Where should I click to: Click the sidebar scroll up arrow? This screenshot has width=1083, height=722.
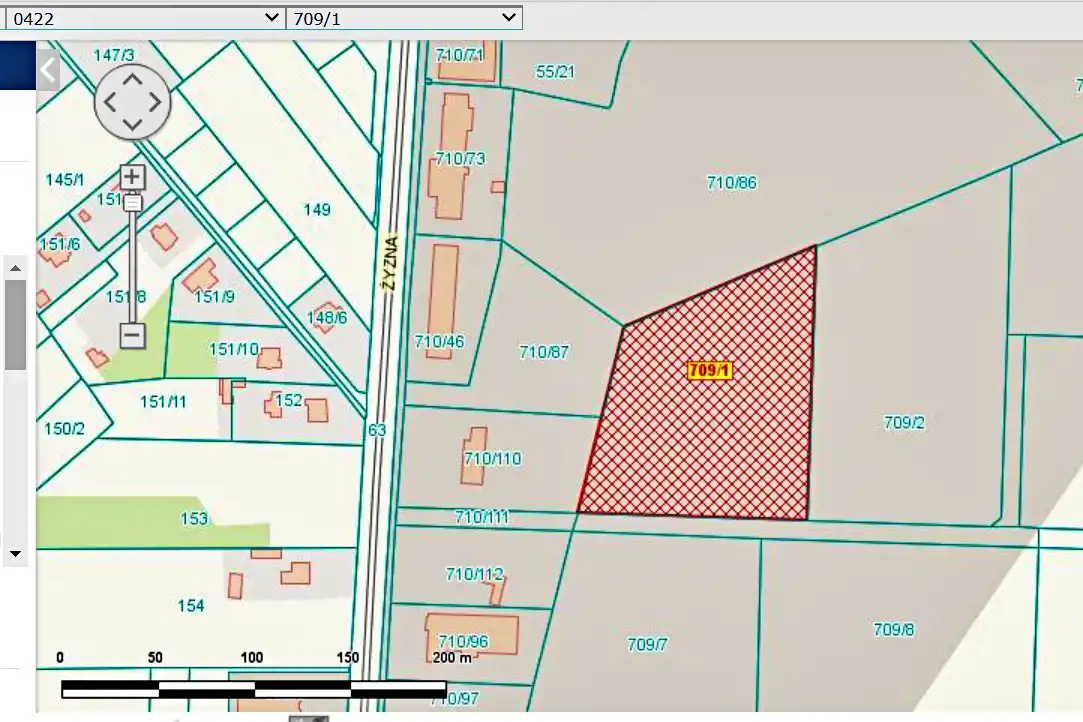pos(15,268)
